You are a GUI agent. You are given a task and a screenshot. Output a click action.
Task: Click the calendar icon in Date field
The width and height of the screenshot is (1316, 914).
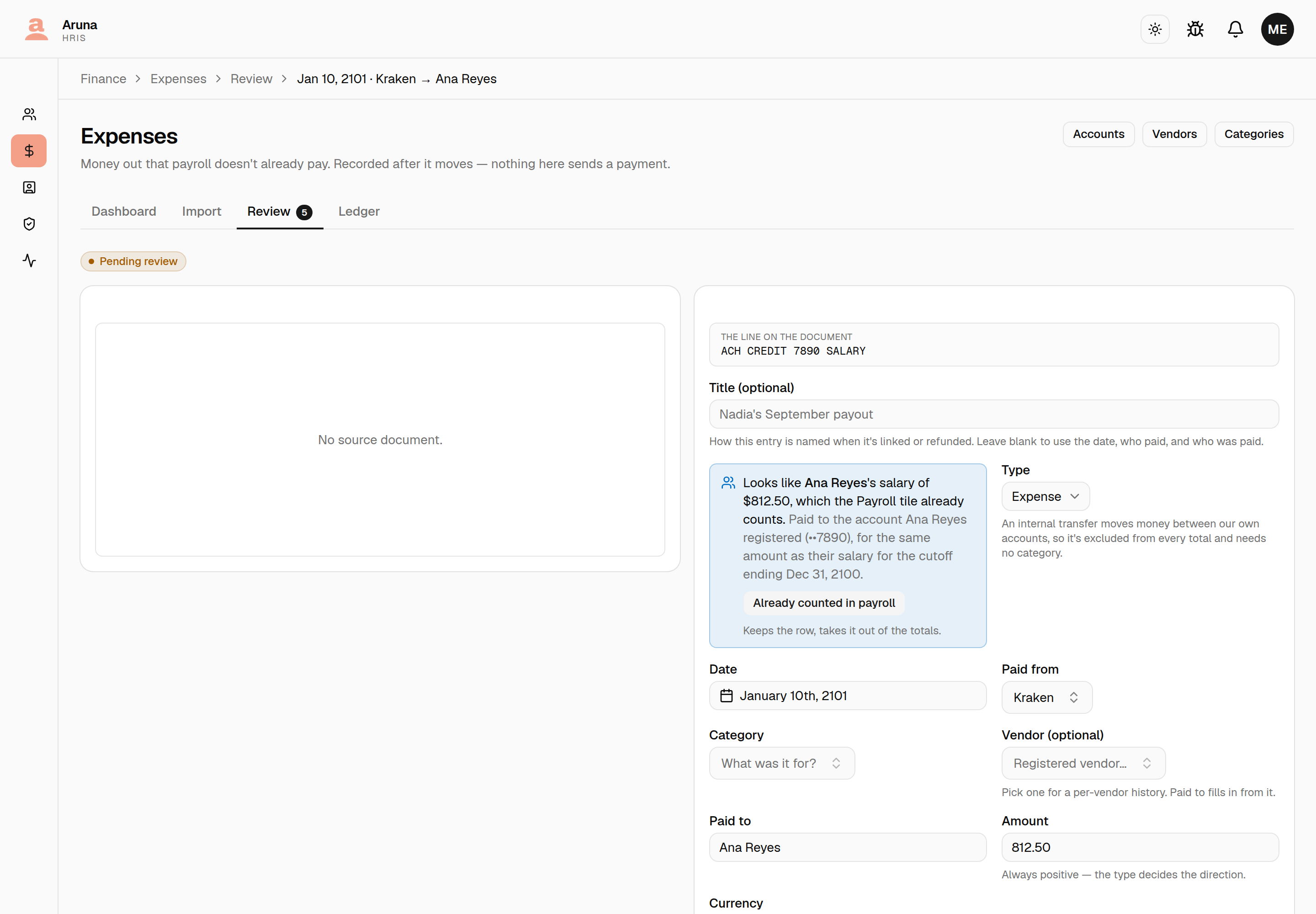click(x=726, y=696)
